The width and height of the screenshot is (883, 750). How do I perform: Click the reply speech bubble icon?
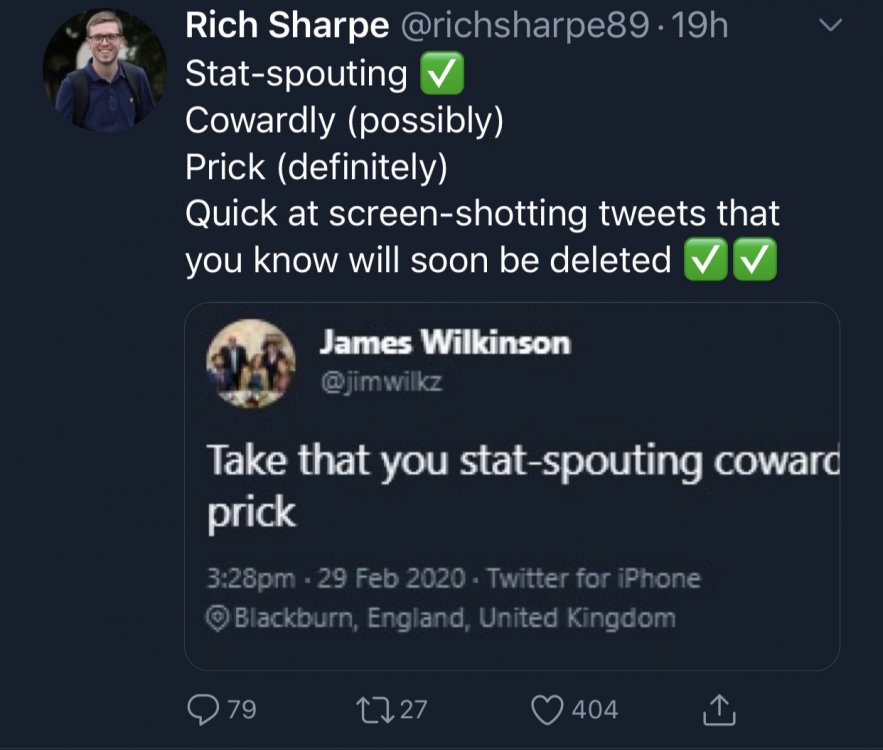click(x=201, y=709)
